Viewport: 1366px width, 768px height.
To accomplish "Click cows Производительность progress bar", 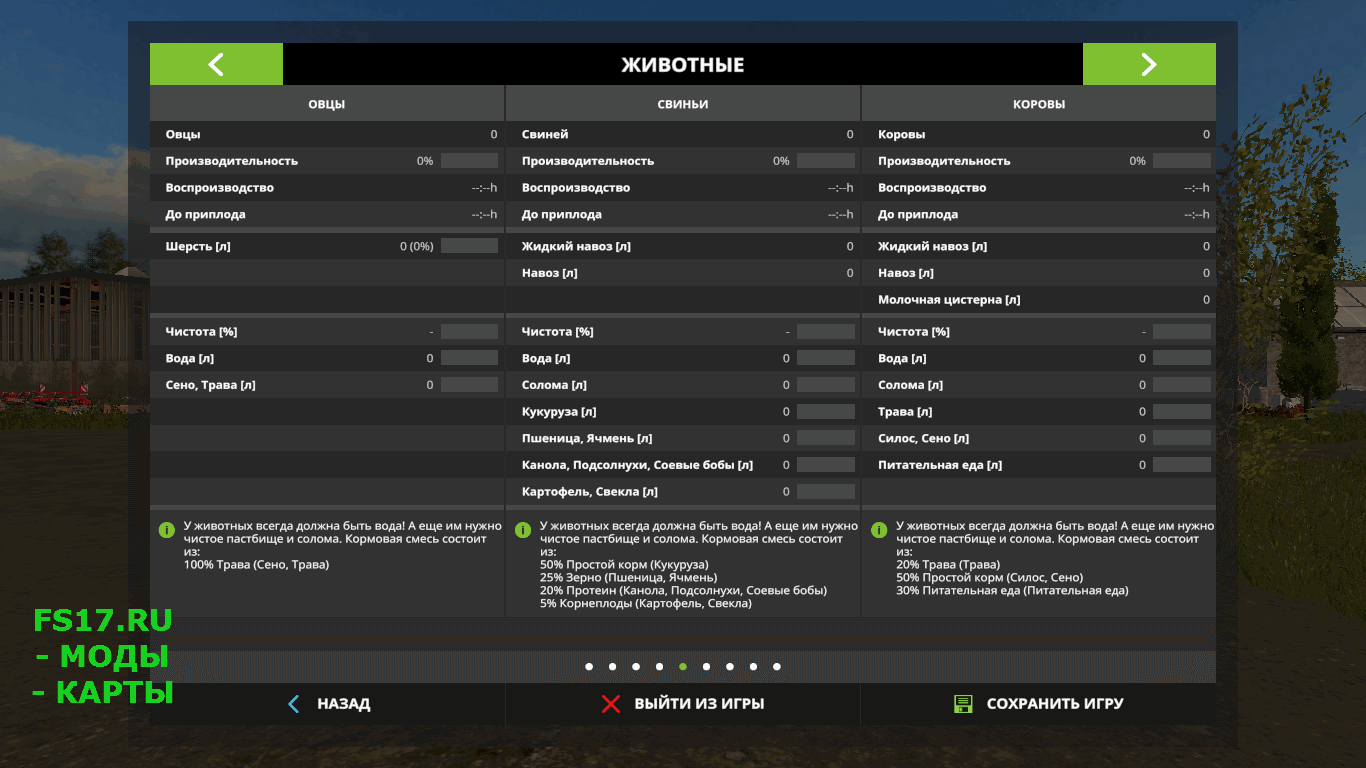I will click(x=1182, y=161).
